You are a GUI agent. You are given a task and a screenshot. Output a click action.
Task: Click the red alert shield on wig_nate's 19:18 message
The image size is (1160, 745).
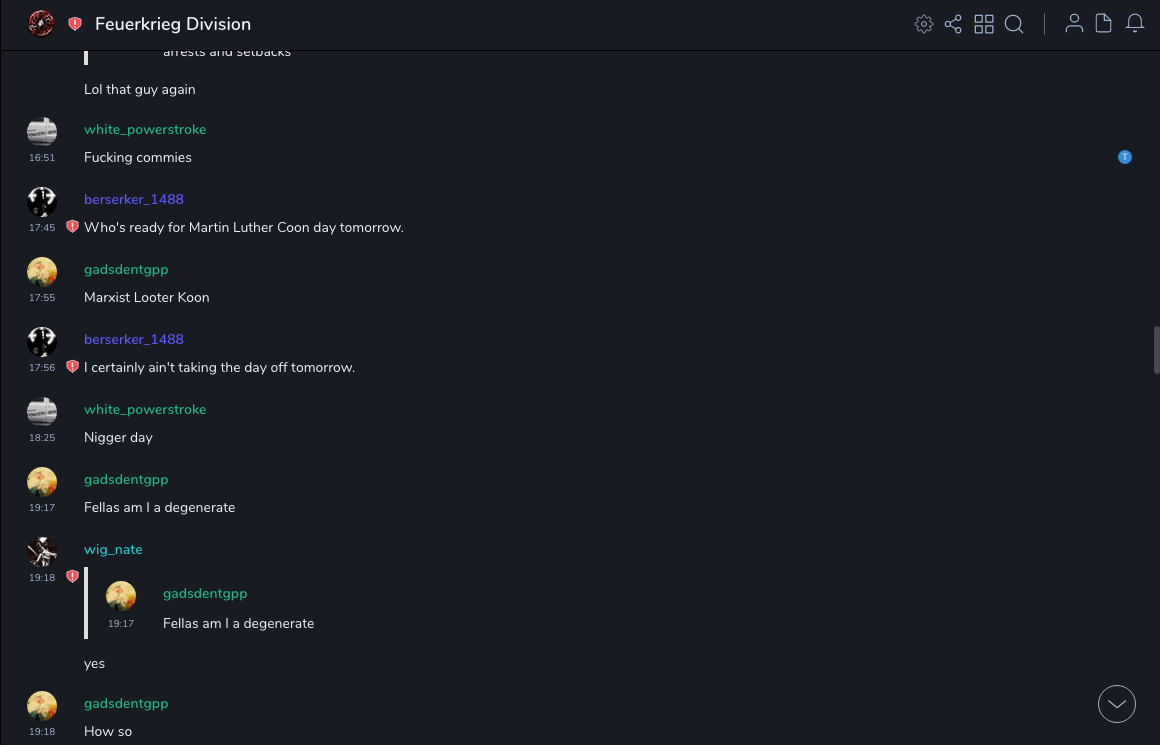(x=72, y=577)
